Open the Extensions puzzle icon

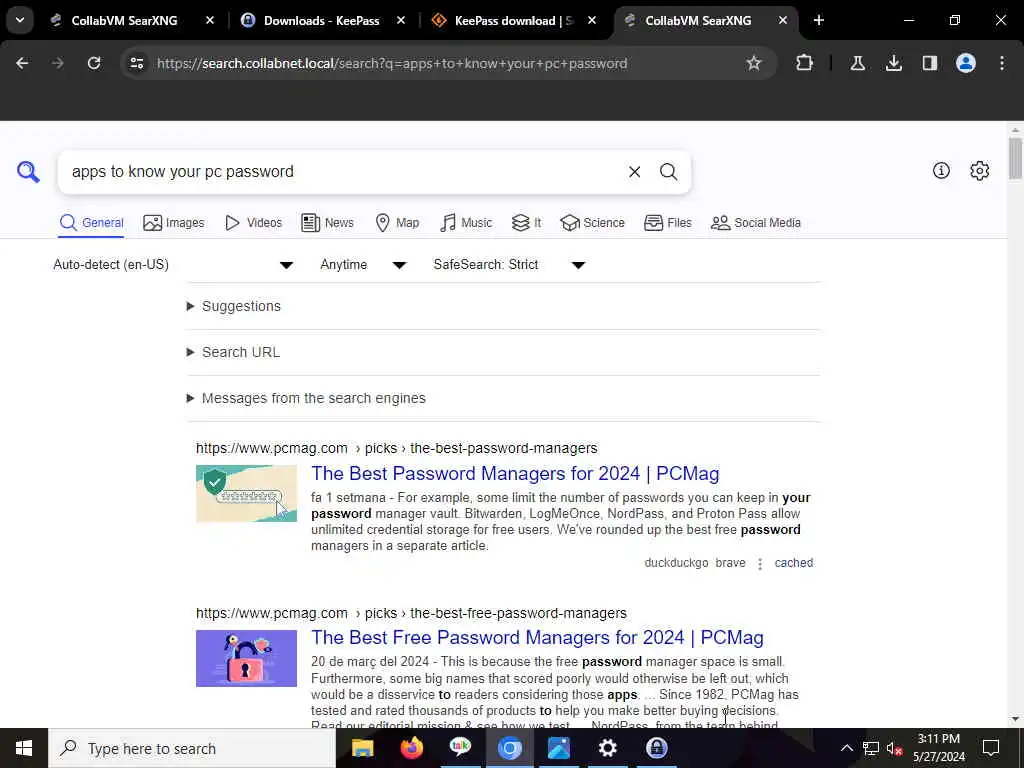click(805, 63)
